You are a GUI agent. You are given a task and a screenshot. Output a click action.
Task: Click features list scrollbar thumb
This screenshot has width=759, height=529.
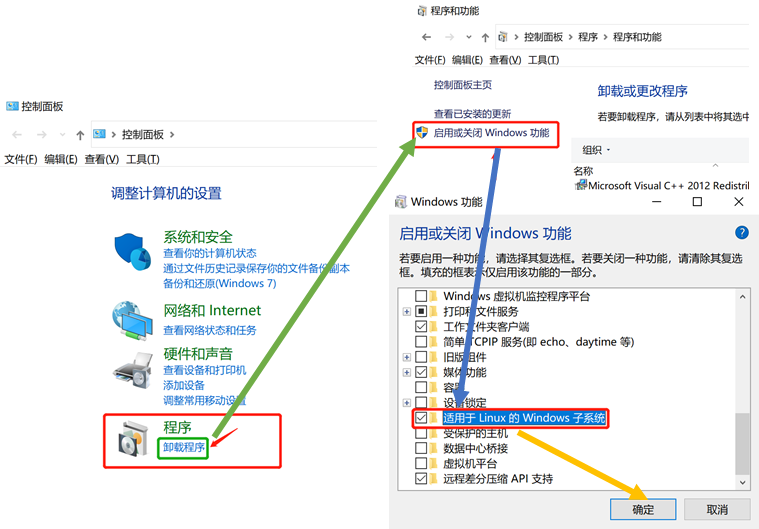coord(742,444)
